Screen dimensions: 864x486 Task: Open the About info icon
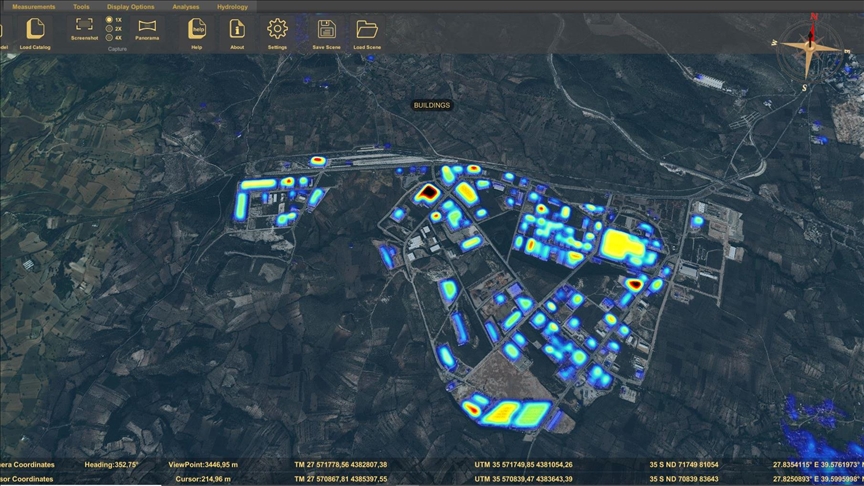click(237, 28)
